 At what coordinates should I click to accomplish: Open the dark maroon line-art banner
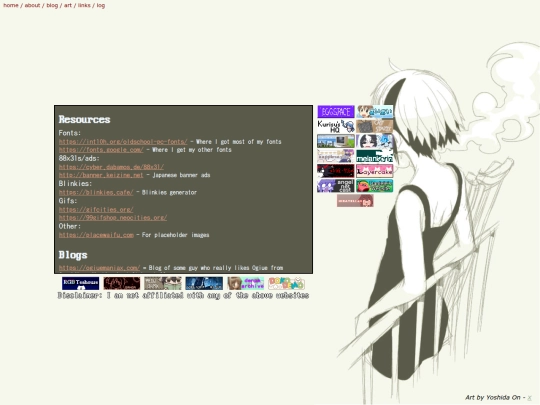click(x=122, y=283)
